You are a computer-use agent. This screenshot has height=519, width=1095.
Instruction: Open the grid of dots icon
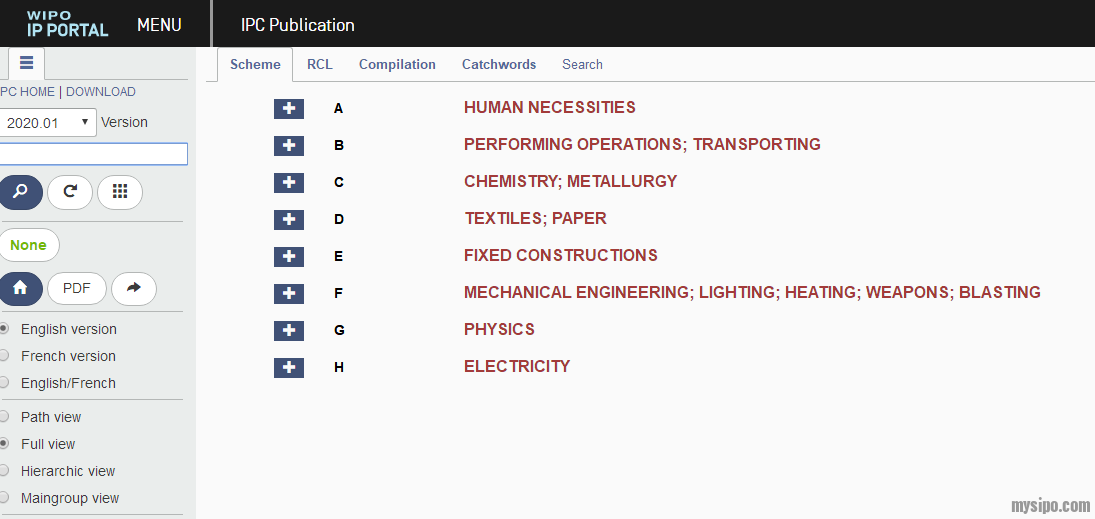pyautogui.click(x=120, y=192)
